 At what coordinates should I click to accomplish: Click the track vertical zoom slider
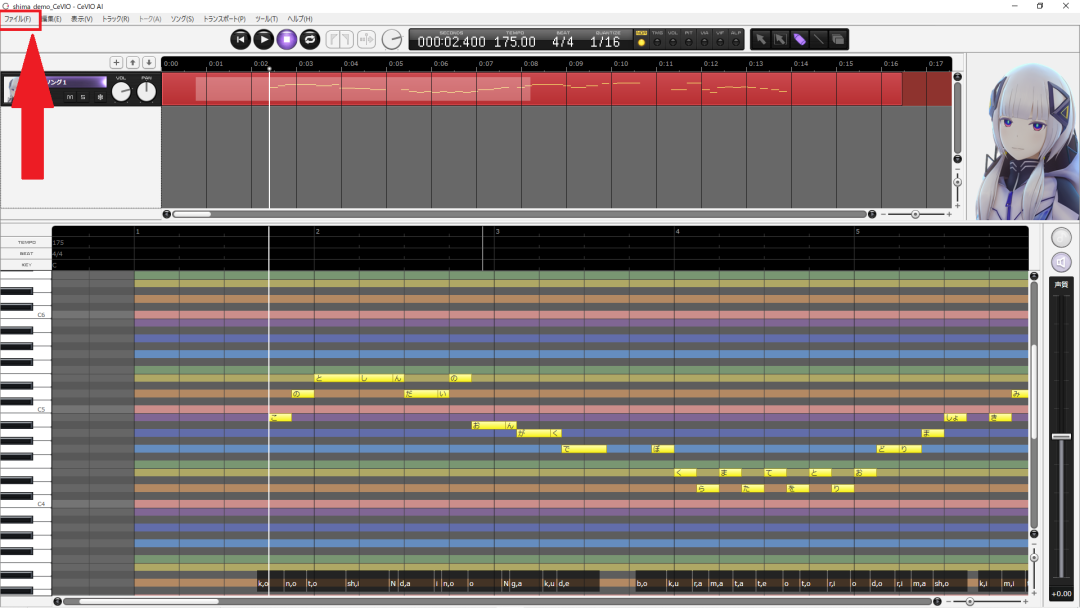click(x=957, y=182)
